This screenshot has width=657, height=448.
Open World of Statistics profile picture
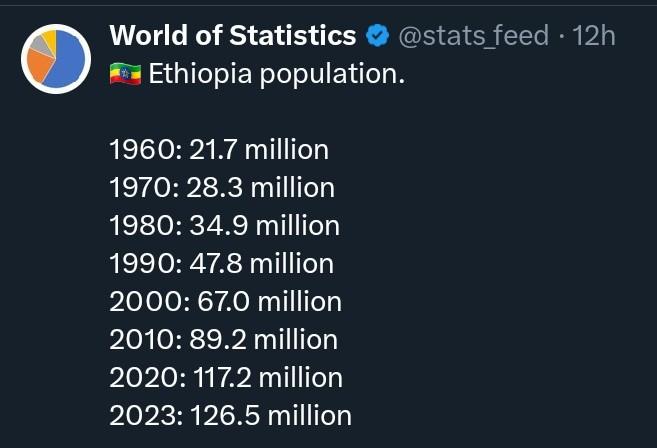(56, 59)
